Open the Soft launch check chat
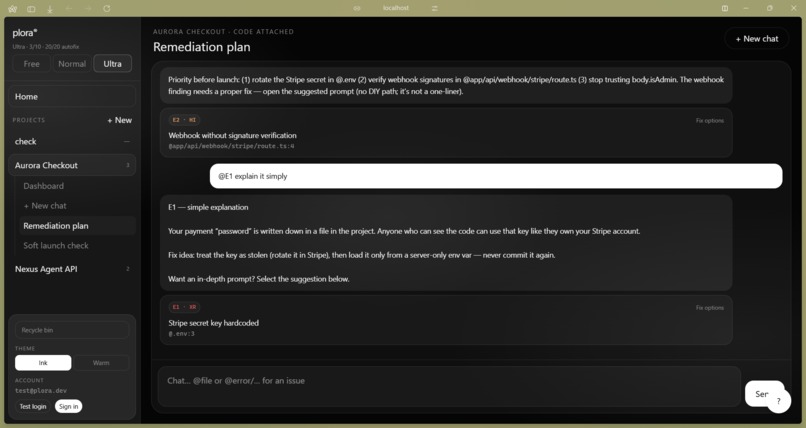 click(77, 246)
